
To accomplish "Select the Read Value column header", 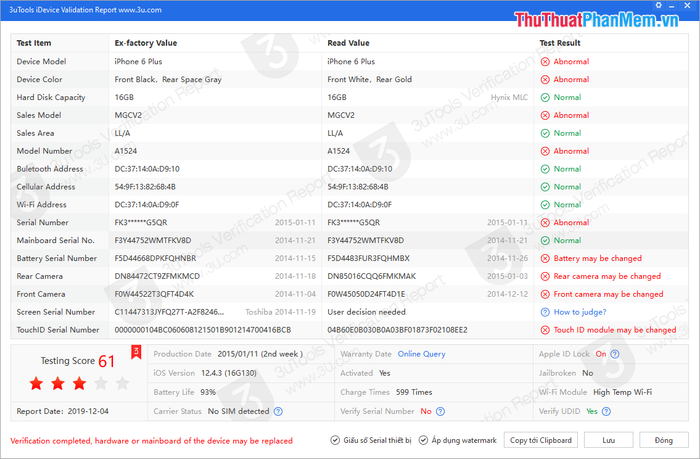I will pos(348,43).
